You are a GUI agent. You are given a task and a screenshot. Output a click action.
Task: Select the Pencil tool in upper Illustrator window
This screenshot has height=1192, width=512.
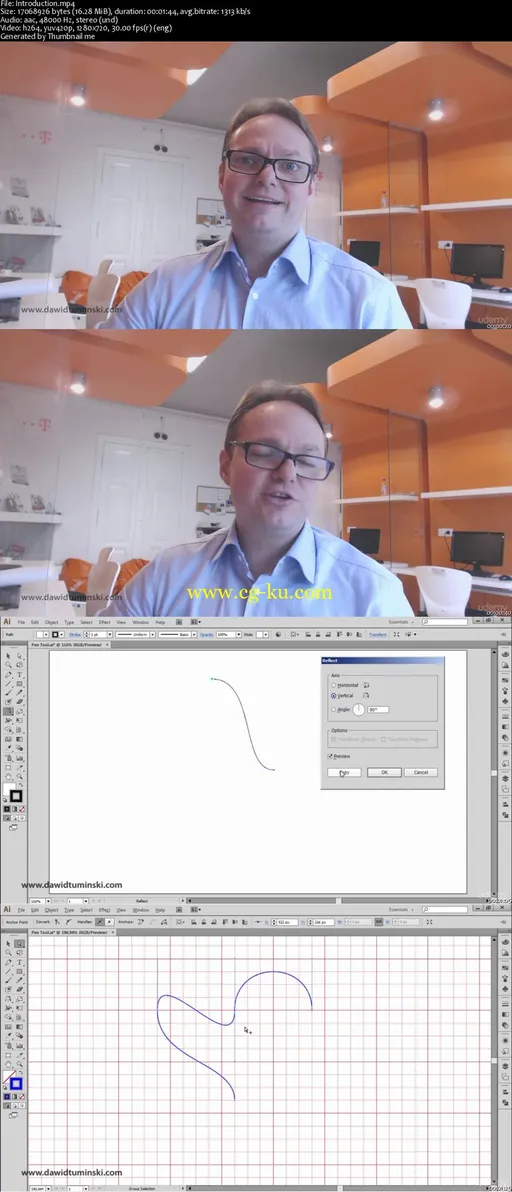pyautogui.click(x=19, y=693)
